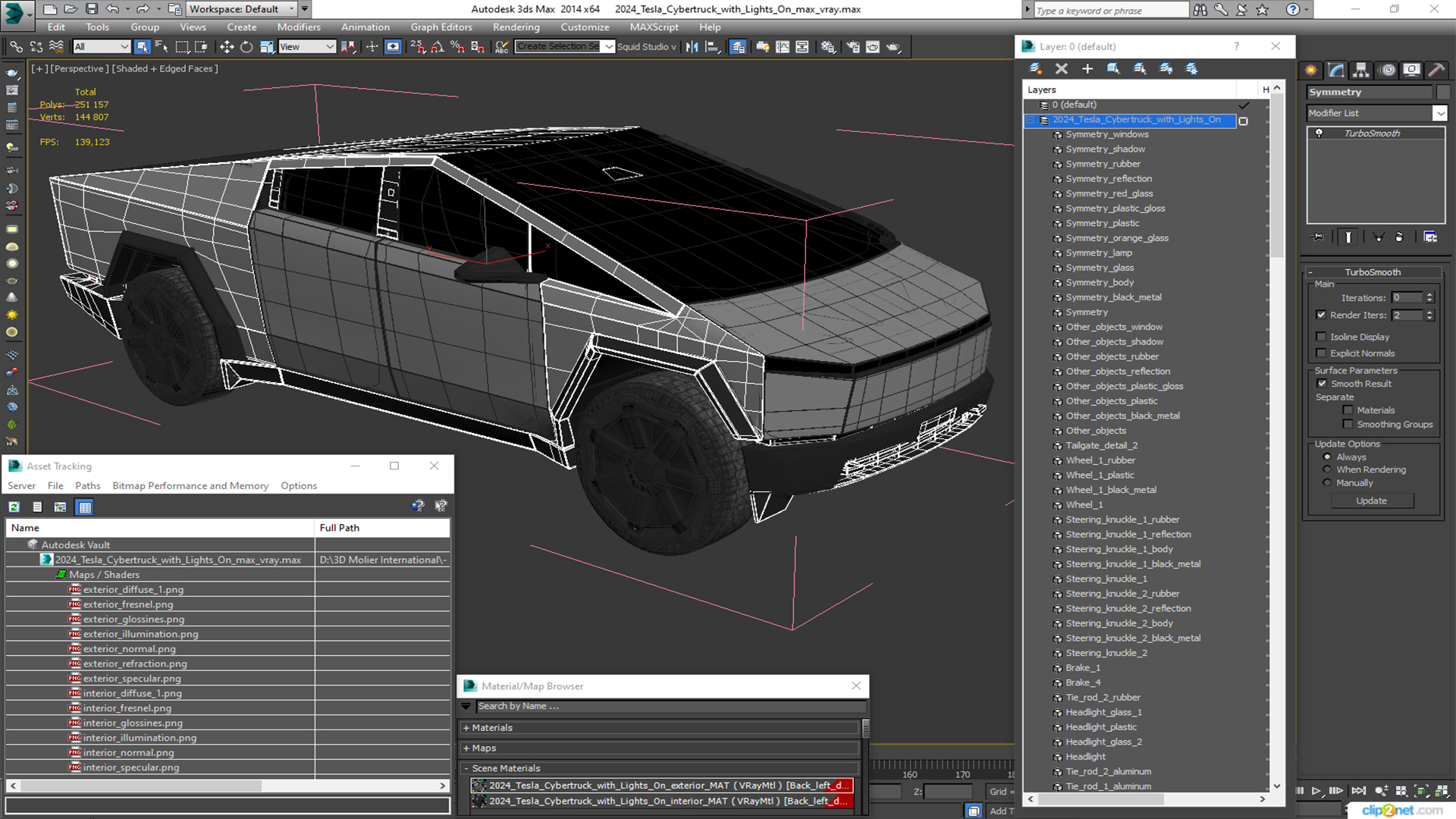Click the object color swatch beside Symmetry
1456x819 pixels.
pos(1442,93)
